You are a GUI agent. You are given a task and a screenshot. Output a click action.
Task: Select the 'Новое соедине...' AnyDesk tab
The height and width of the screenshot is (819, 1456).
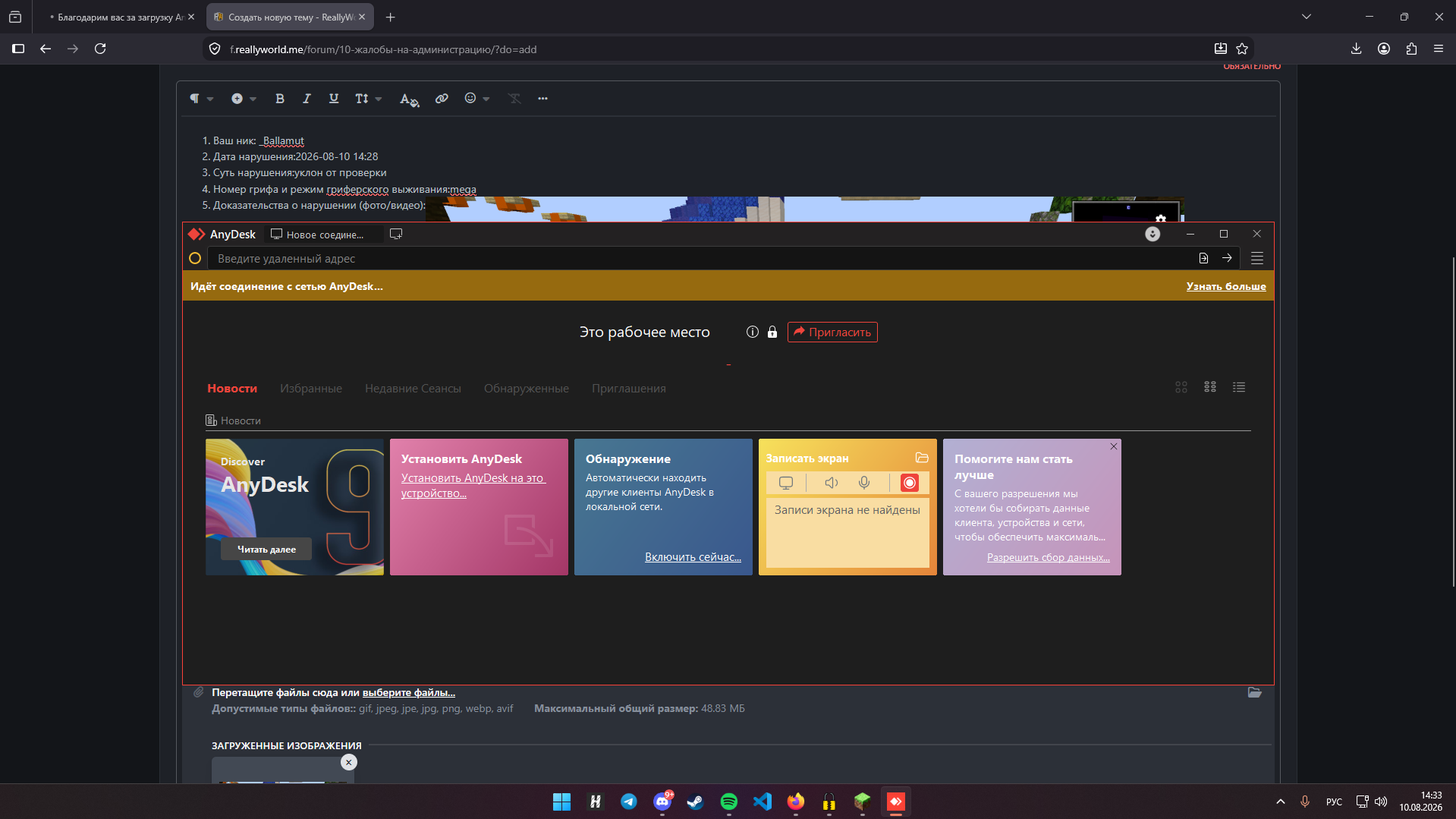323,235
